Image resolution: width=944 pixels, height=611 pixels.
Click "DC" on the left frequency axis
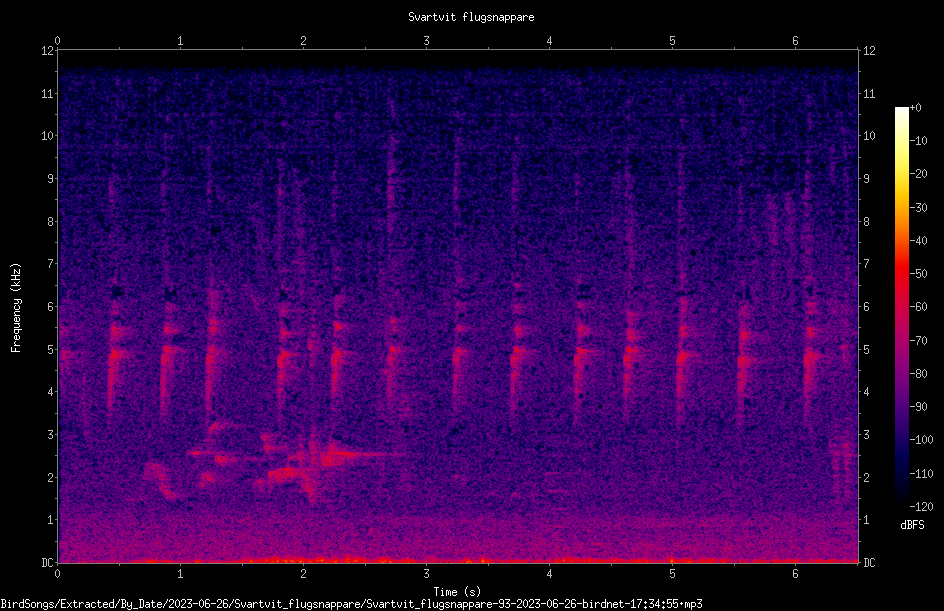point(47,562)
